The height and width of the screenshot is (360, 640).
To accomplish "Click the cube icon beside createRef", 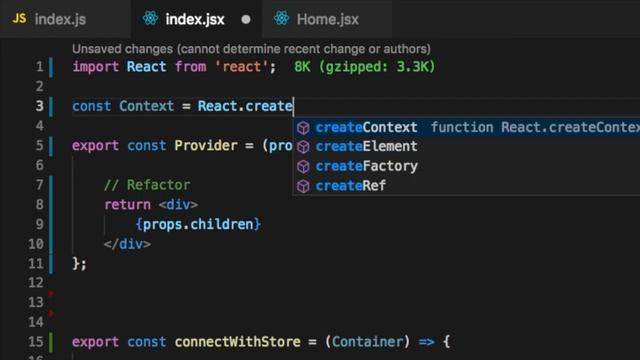I will [x=303, y=186].
